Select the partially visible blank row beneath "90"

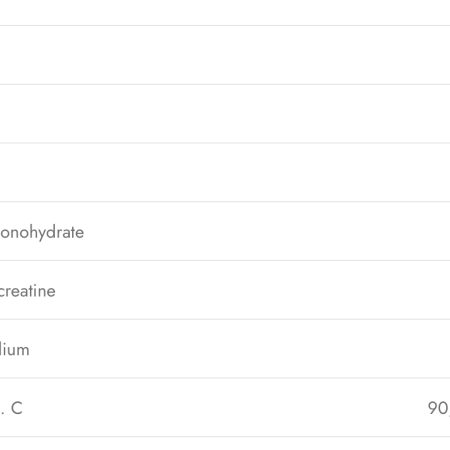225,444
